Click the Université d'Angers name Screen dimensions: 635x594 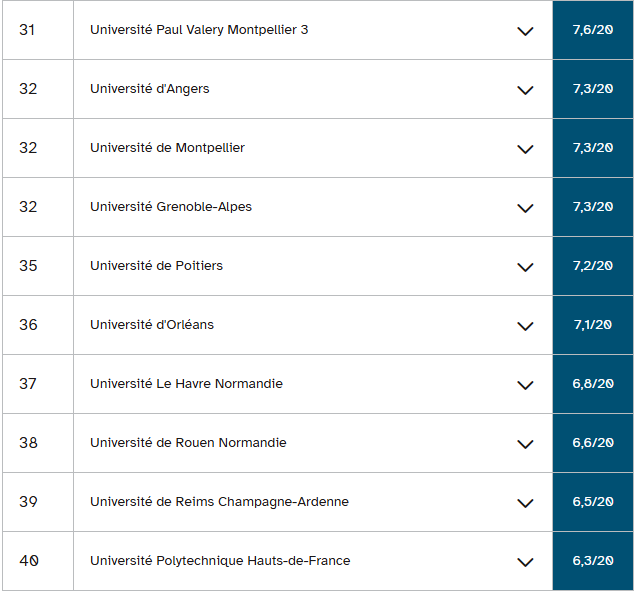click(x=150, y=89)
